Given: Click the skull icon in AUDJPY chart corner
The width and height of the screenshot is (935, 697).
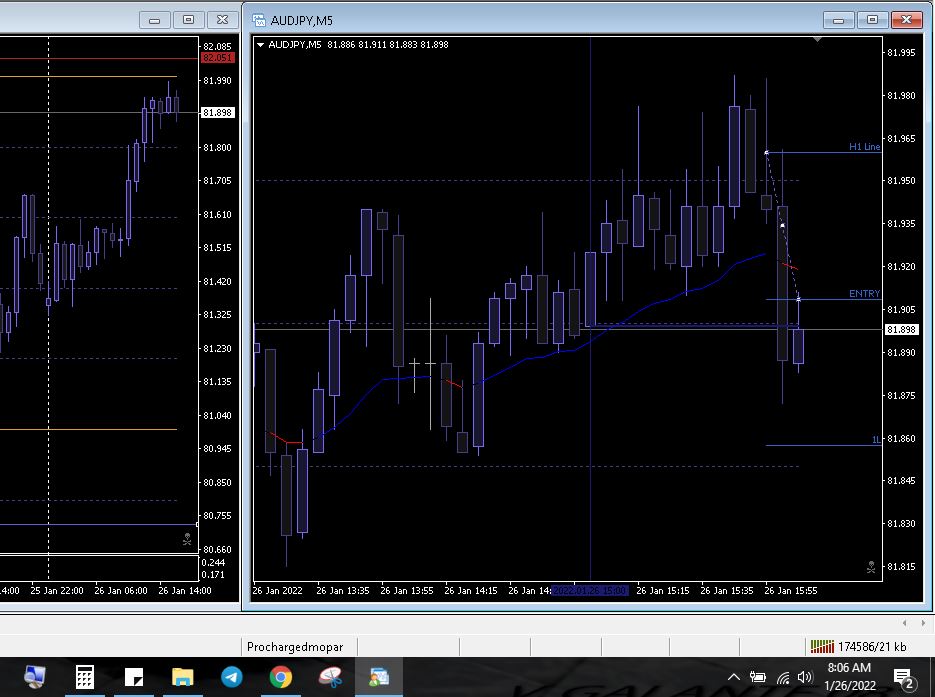Looking at the screenshot, I should coord(871,567).
